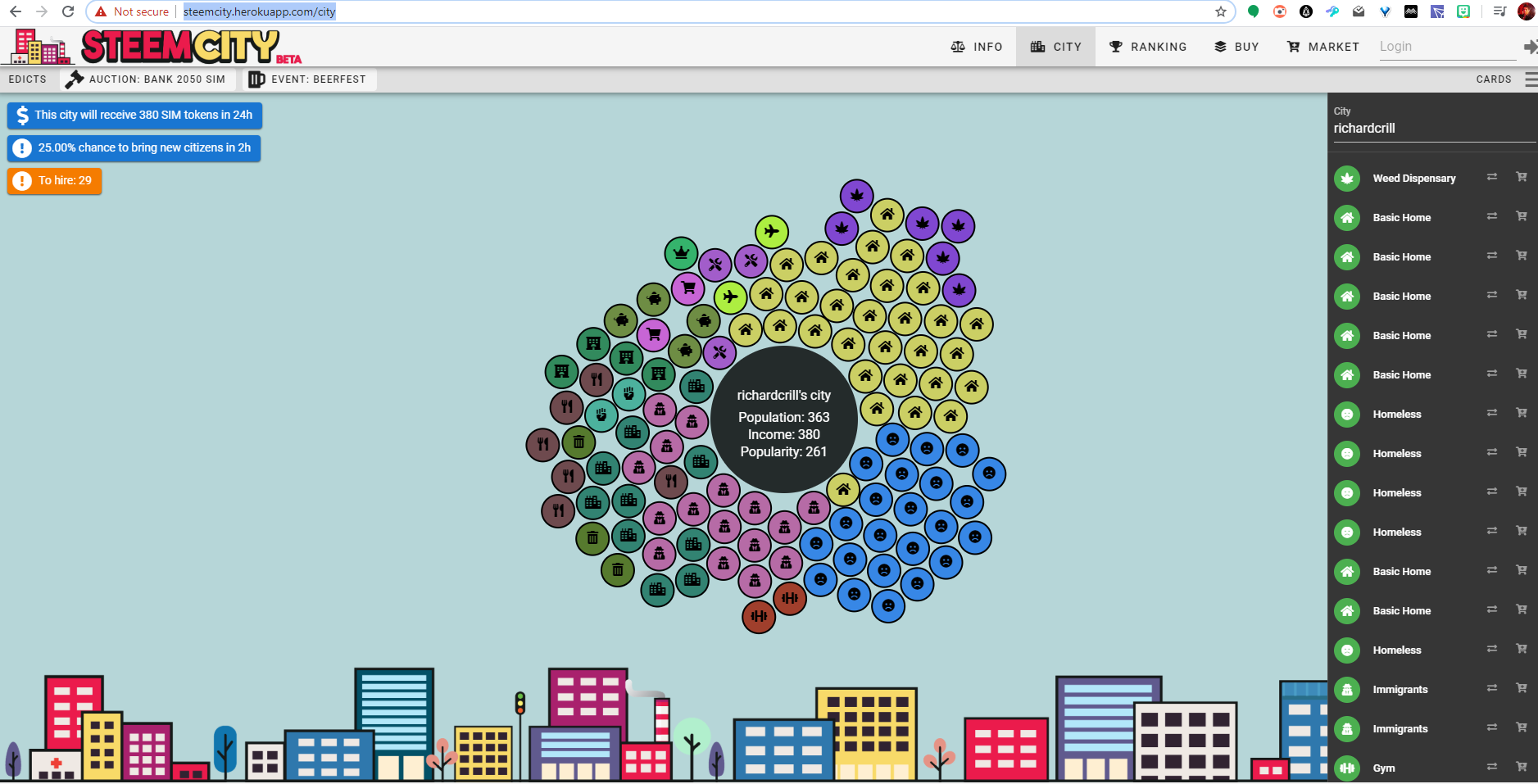Click the Gym card label

click(1384, 768)
